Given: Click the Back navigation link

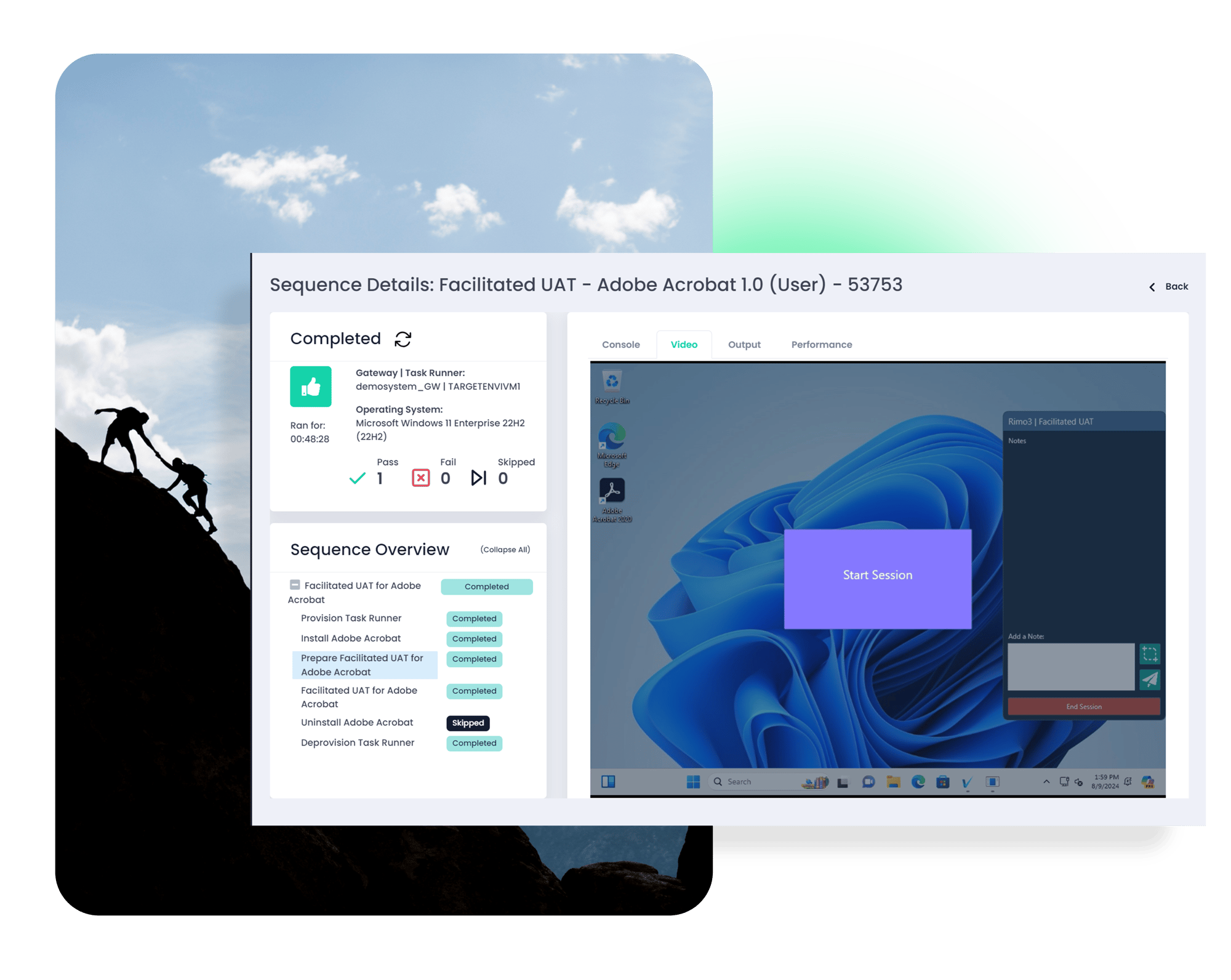Looking at the screenshot, I should (x=1168, y=286).
